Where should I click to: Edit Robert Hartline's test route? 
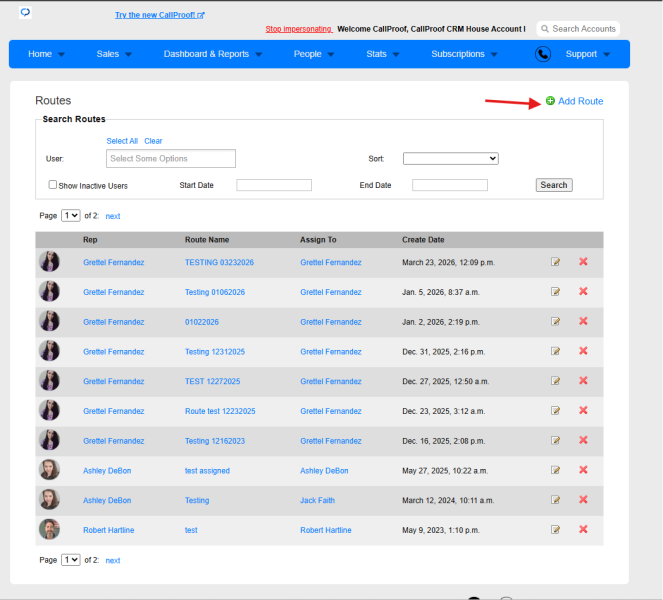coord(555,529)
